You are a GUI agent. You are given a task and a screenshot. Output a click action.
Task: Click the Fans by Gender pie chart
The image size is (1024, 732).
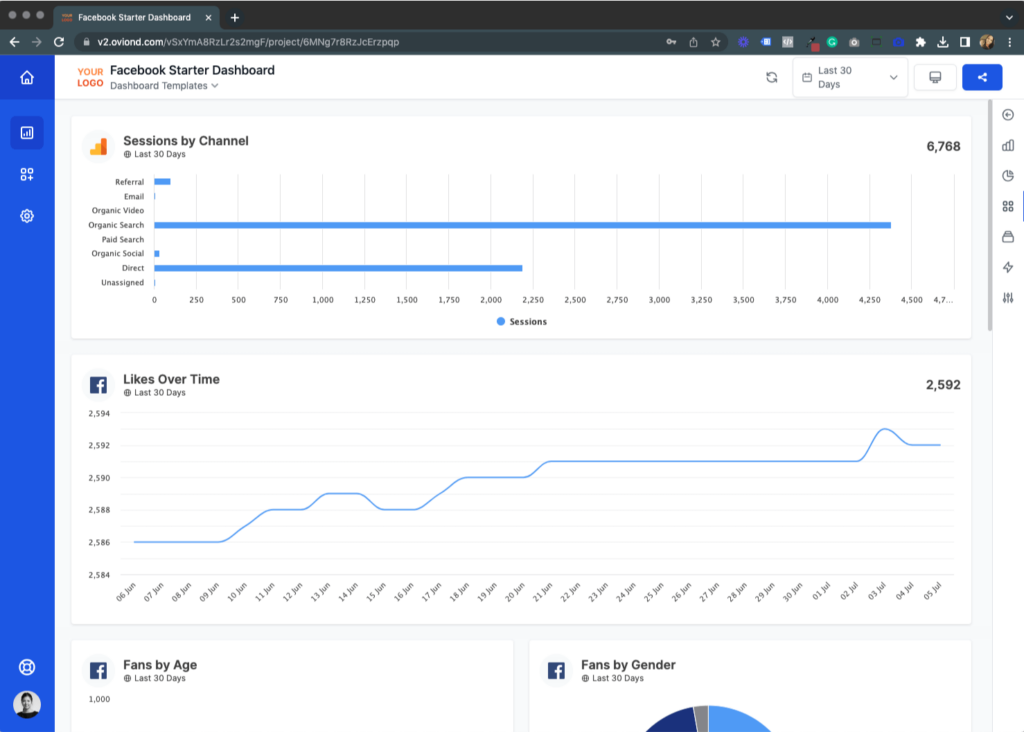[709, 718]
